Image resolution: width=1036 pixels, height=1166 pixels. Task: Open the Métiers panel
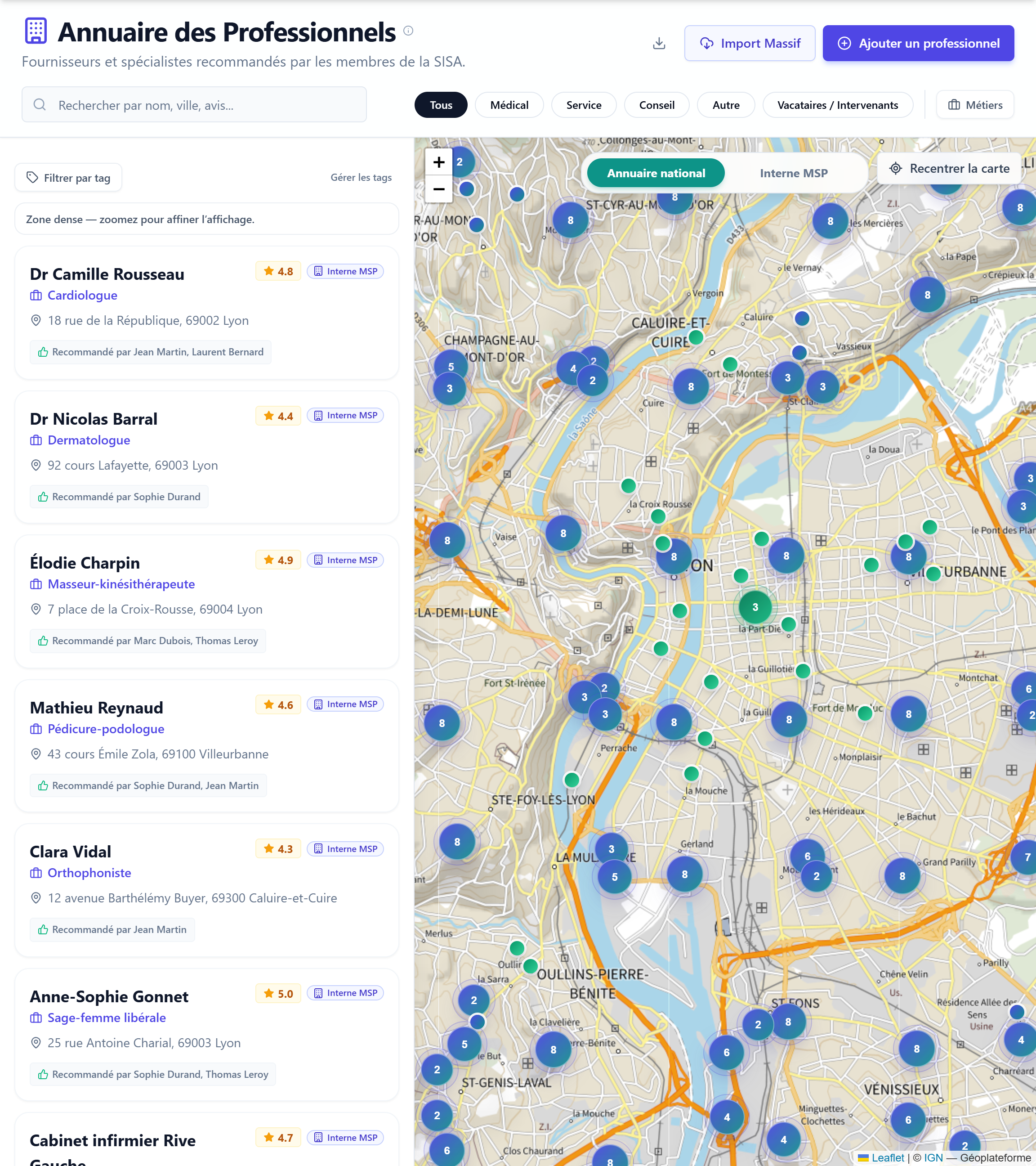[975, 105]
